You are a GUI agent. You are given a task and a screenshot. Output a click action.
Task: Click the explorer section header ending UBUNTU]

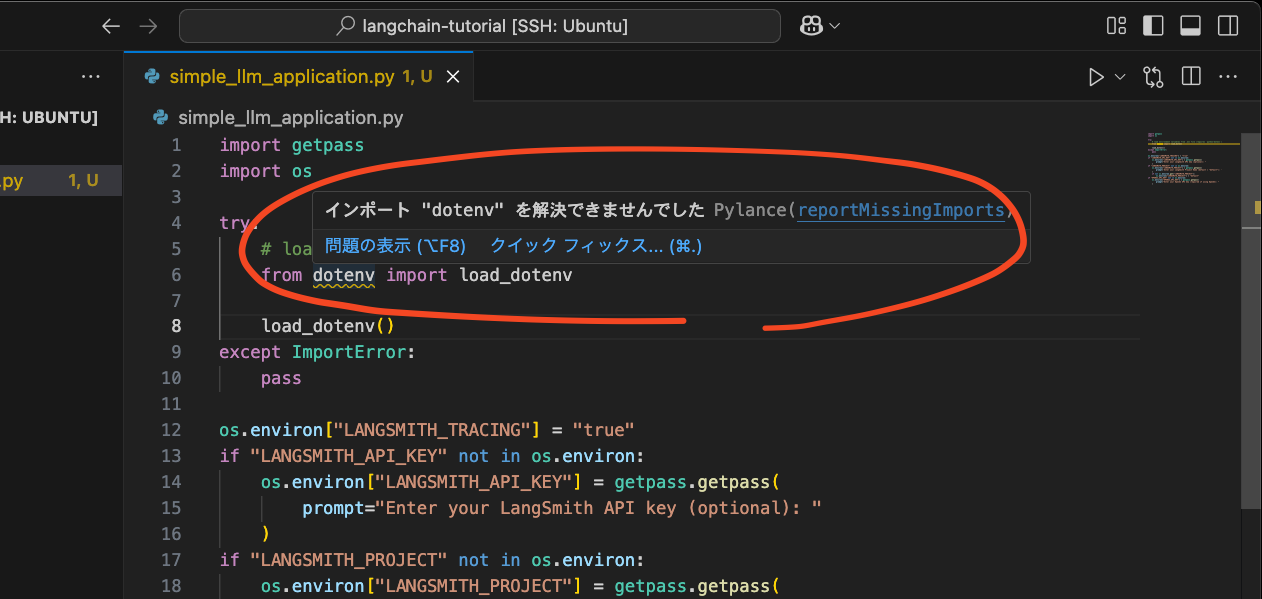click(49, 118)
